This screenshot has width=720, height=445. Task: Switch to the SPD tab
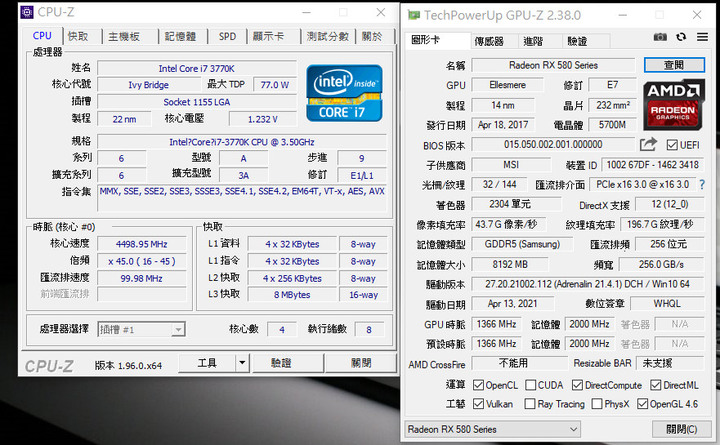click(227, 36)
